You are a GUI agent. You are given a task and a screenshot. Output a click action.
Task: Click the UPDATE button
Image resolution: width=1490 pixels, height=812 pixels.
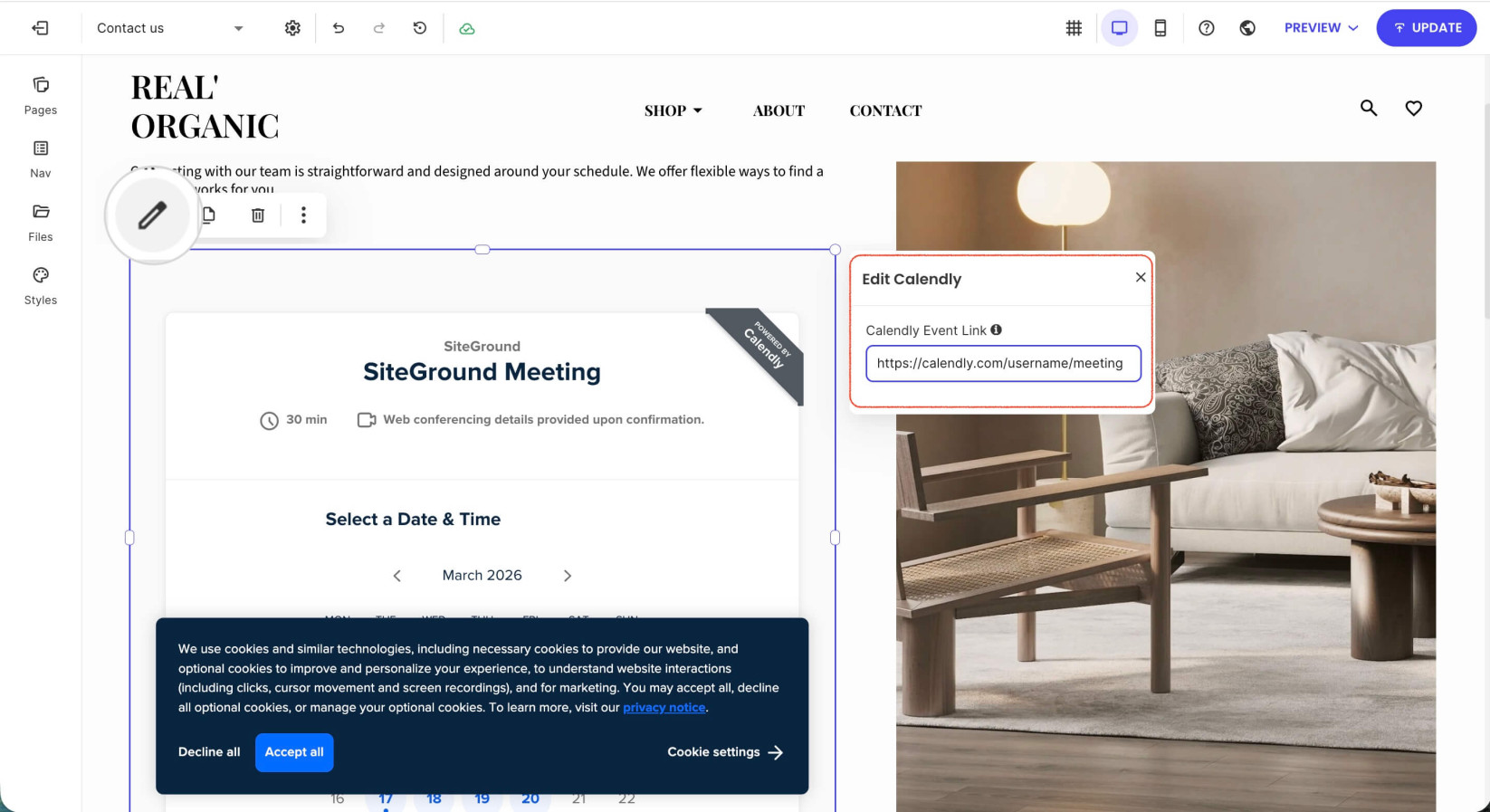[1427, 28]
